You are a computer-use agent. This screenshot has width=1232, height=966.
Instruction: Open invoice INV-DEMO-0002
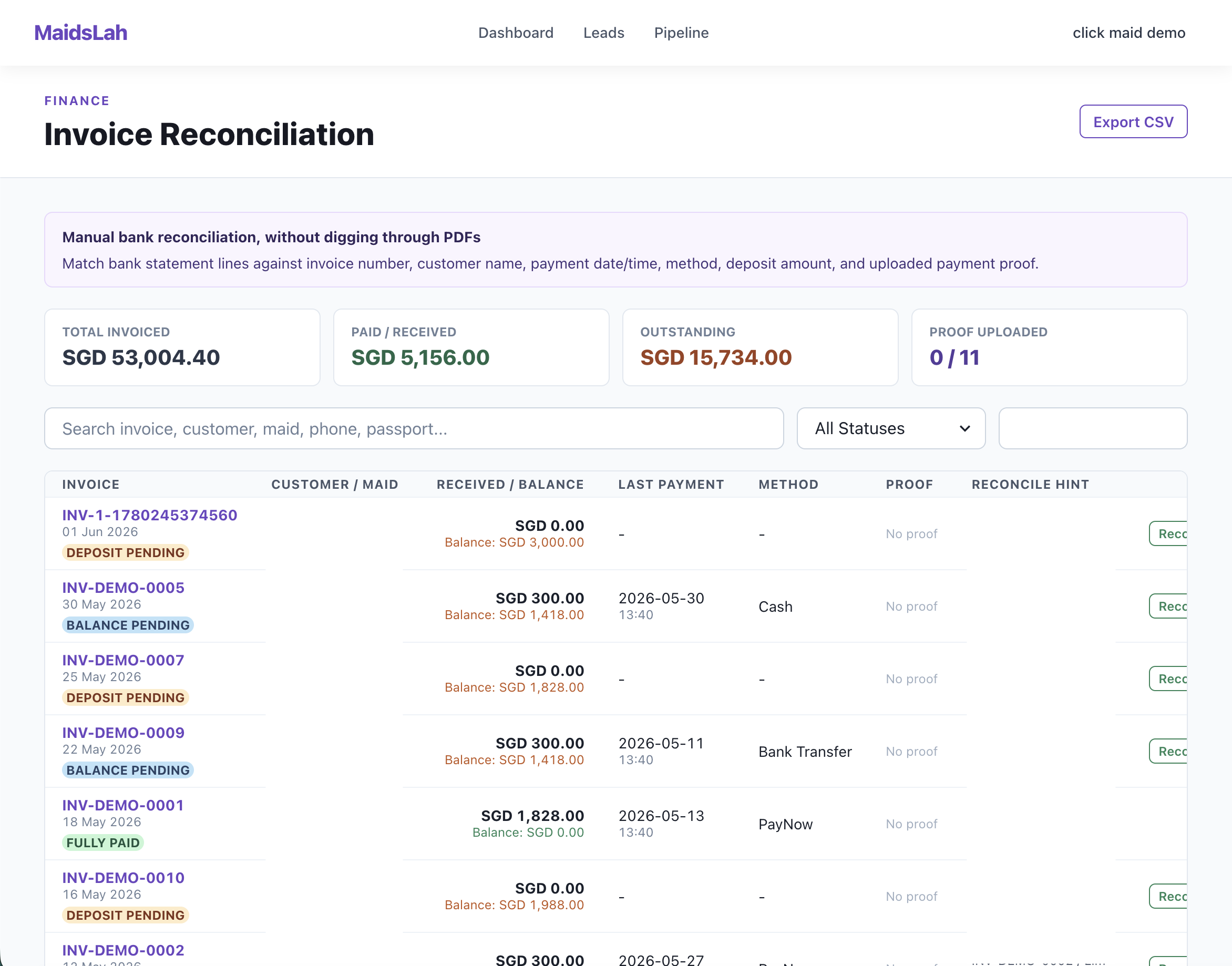click(x=124, y=950)
